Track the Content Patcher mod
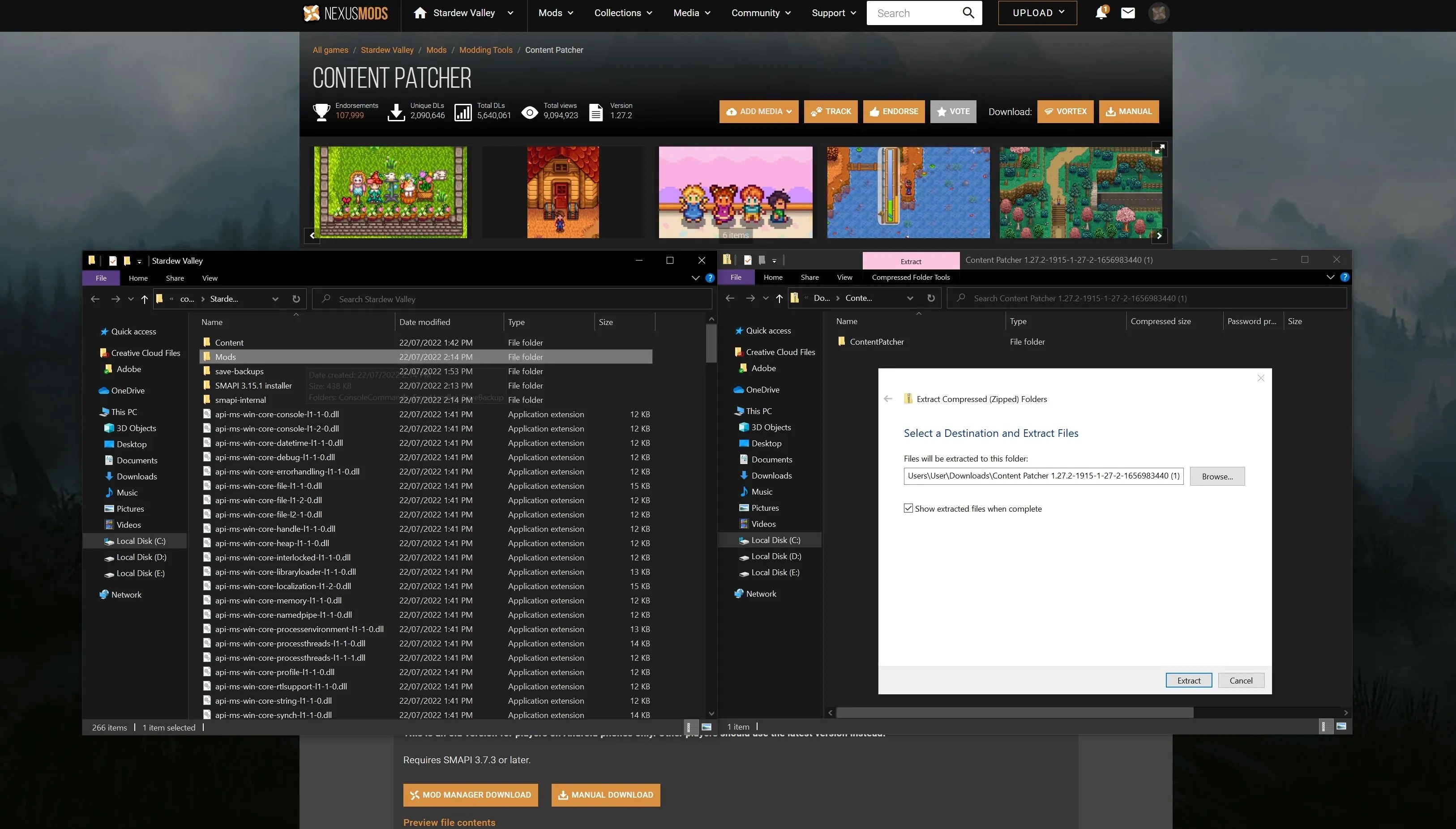Image resolution: width=1456 pixels, height=829 pixels. click(x=830, y=111)
